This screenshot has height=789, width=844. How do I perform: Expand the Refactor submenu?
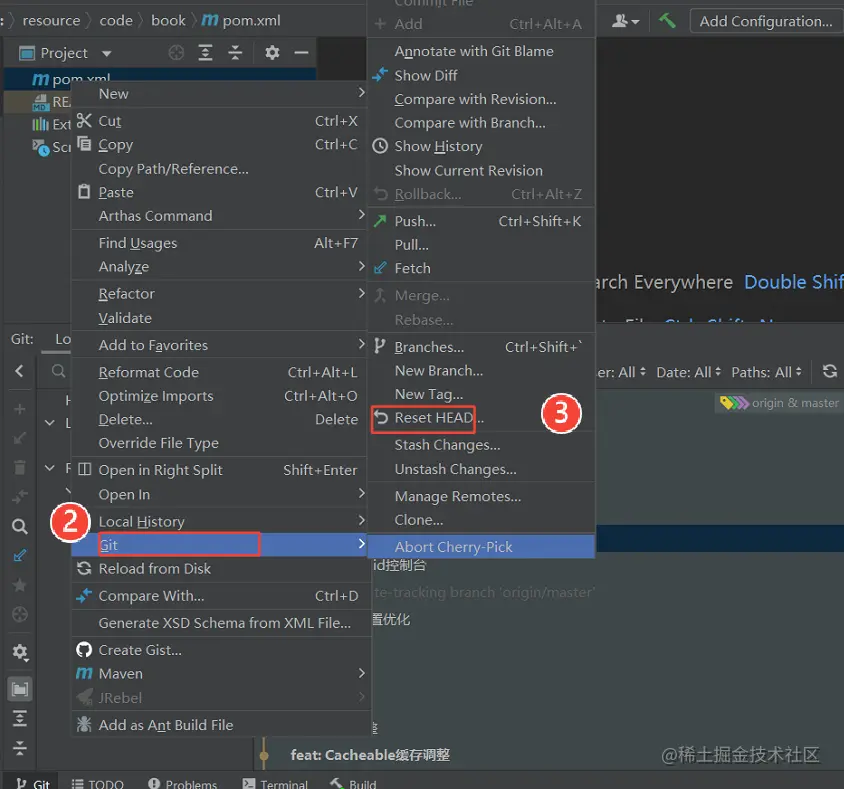coord(218,294)
